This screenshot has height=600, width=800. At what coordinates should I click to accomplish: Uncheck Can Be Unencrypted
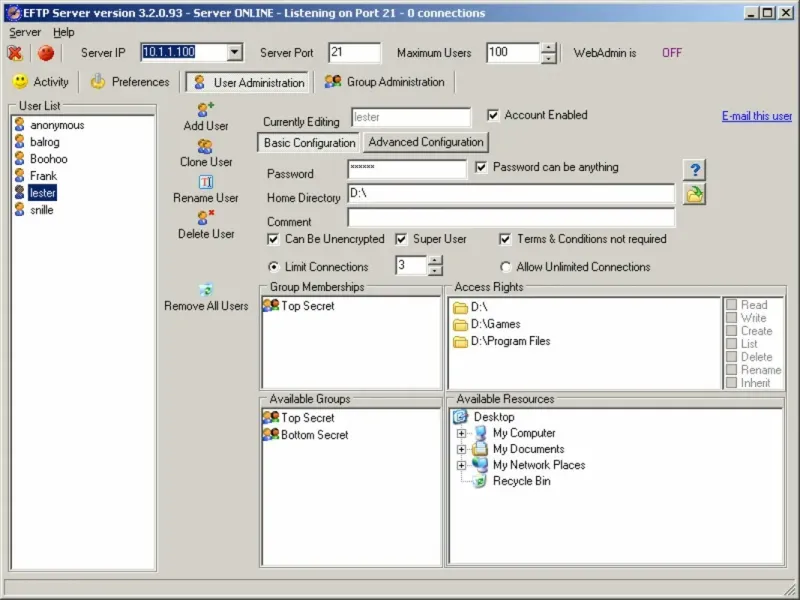273,239
